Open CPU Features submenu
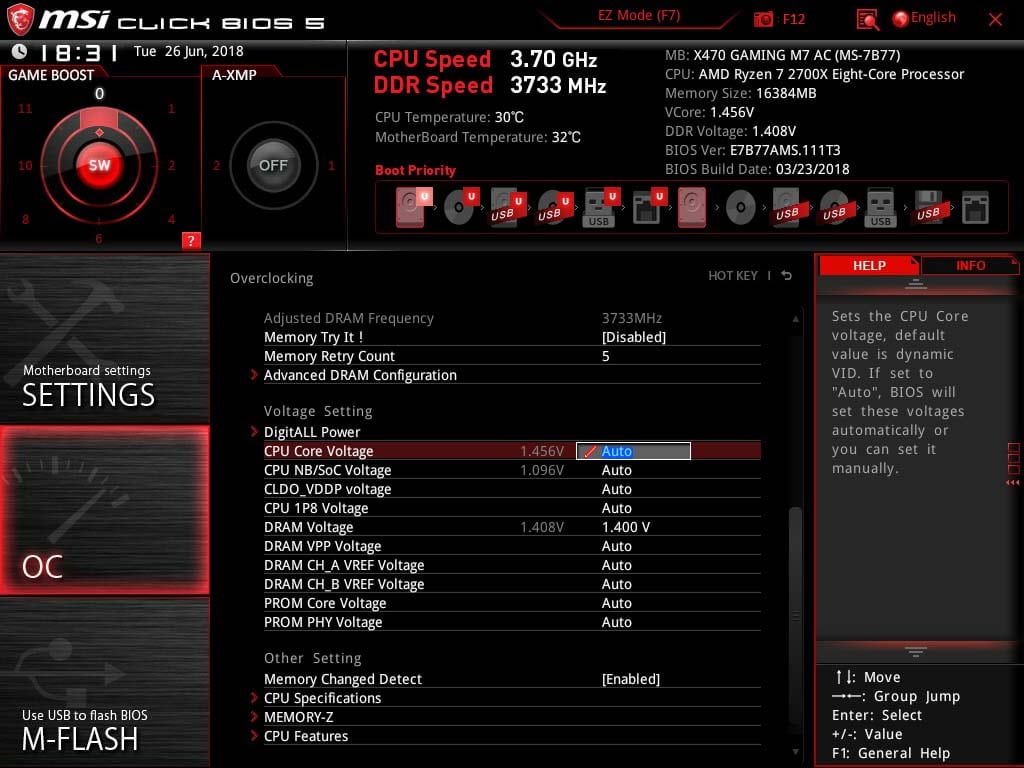 306,736
